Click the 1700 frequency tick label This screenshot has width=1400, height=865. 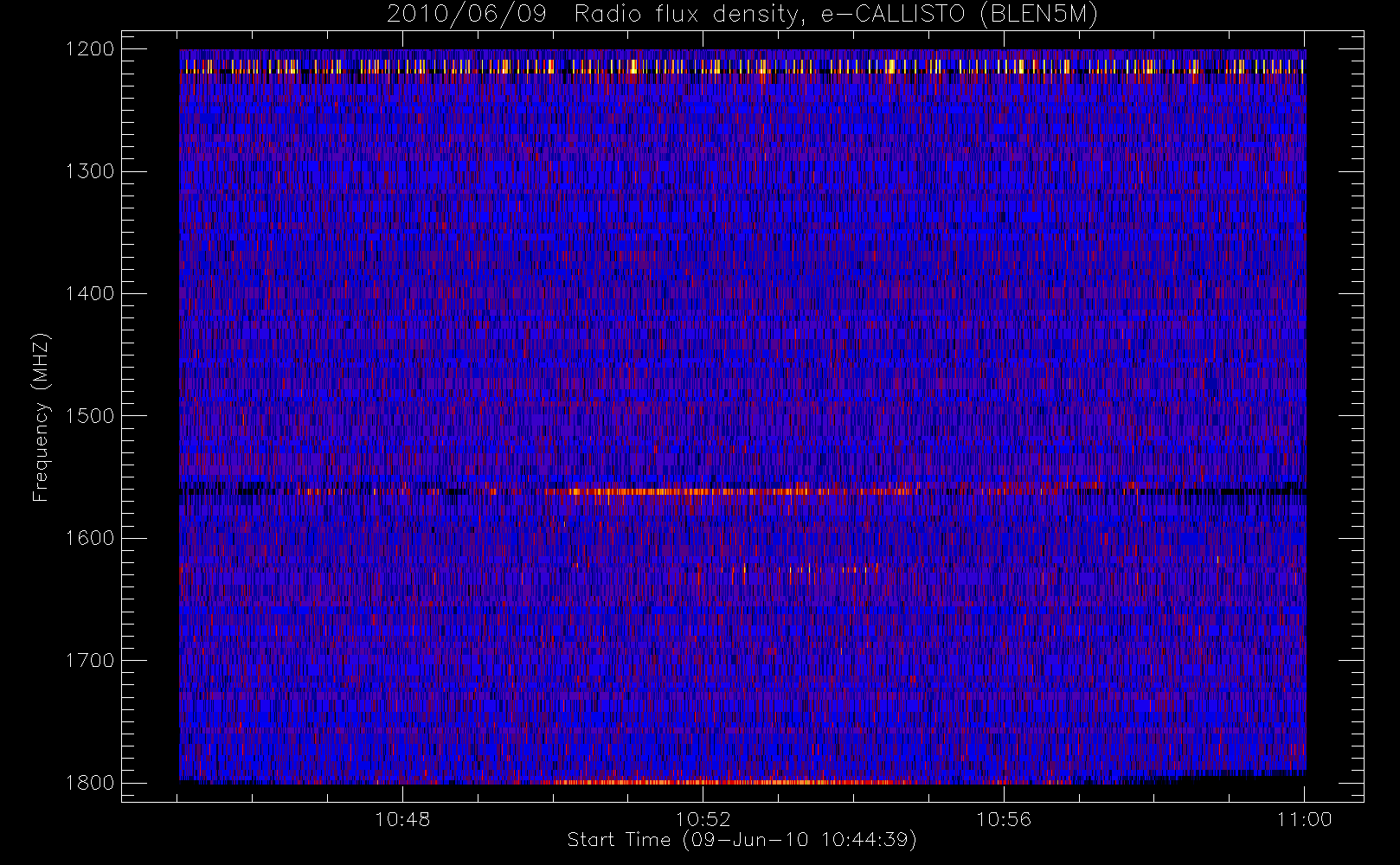[90, 660]
